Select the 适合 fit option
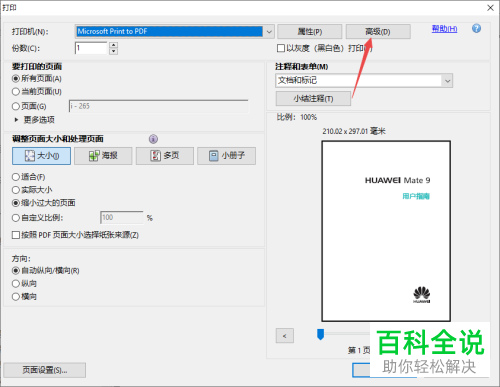Image resolution: width=500 pixels, height=387 pixels. (29, 177)
